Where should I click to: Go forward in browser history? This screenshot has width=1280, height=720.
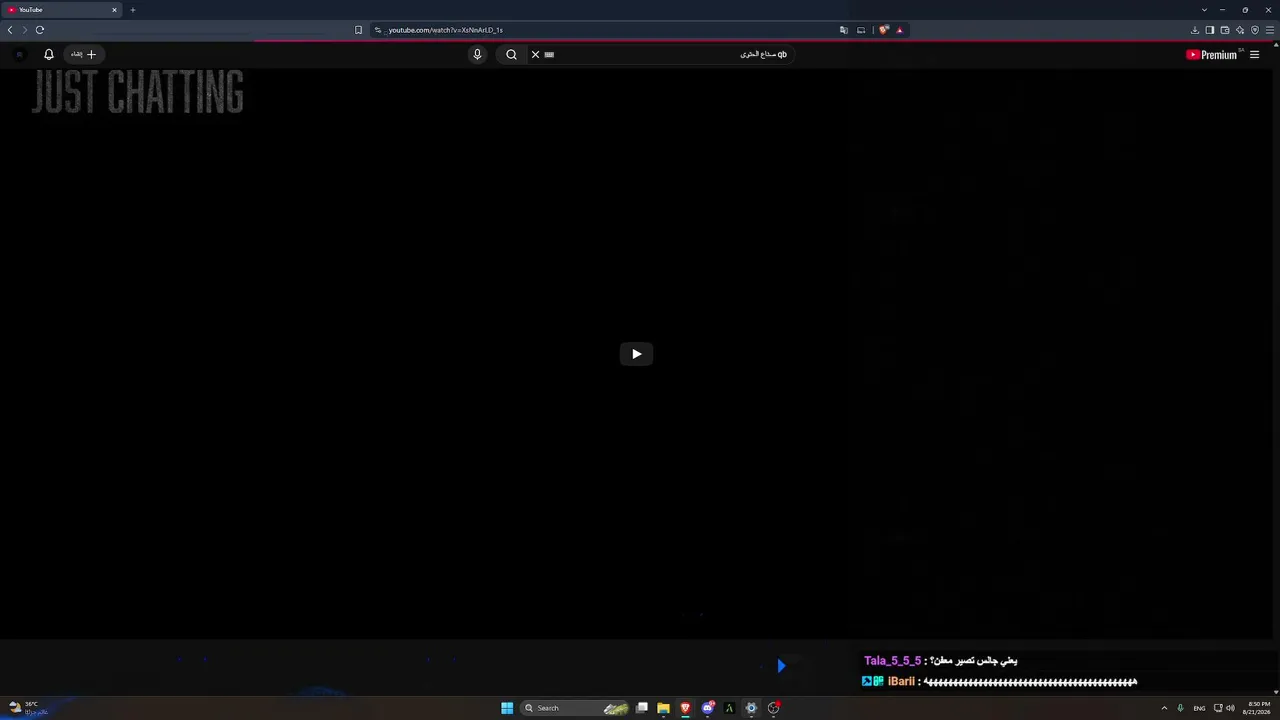(25, 30)
